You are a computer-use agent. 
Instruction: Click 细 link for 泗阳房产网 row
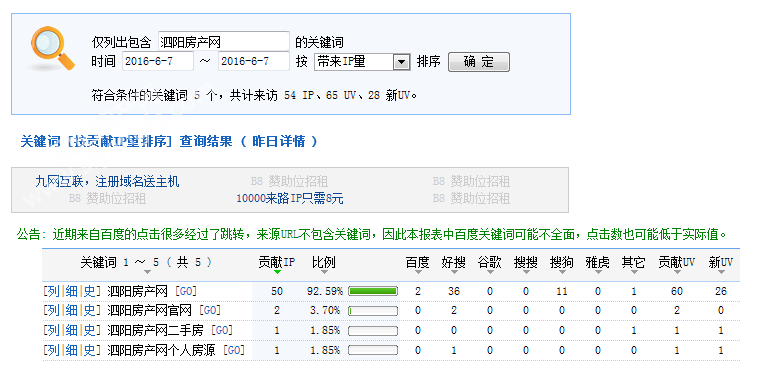point(71,291)
